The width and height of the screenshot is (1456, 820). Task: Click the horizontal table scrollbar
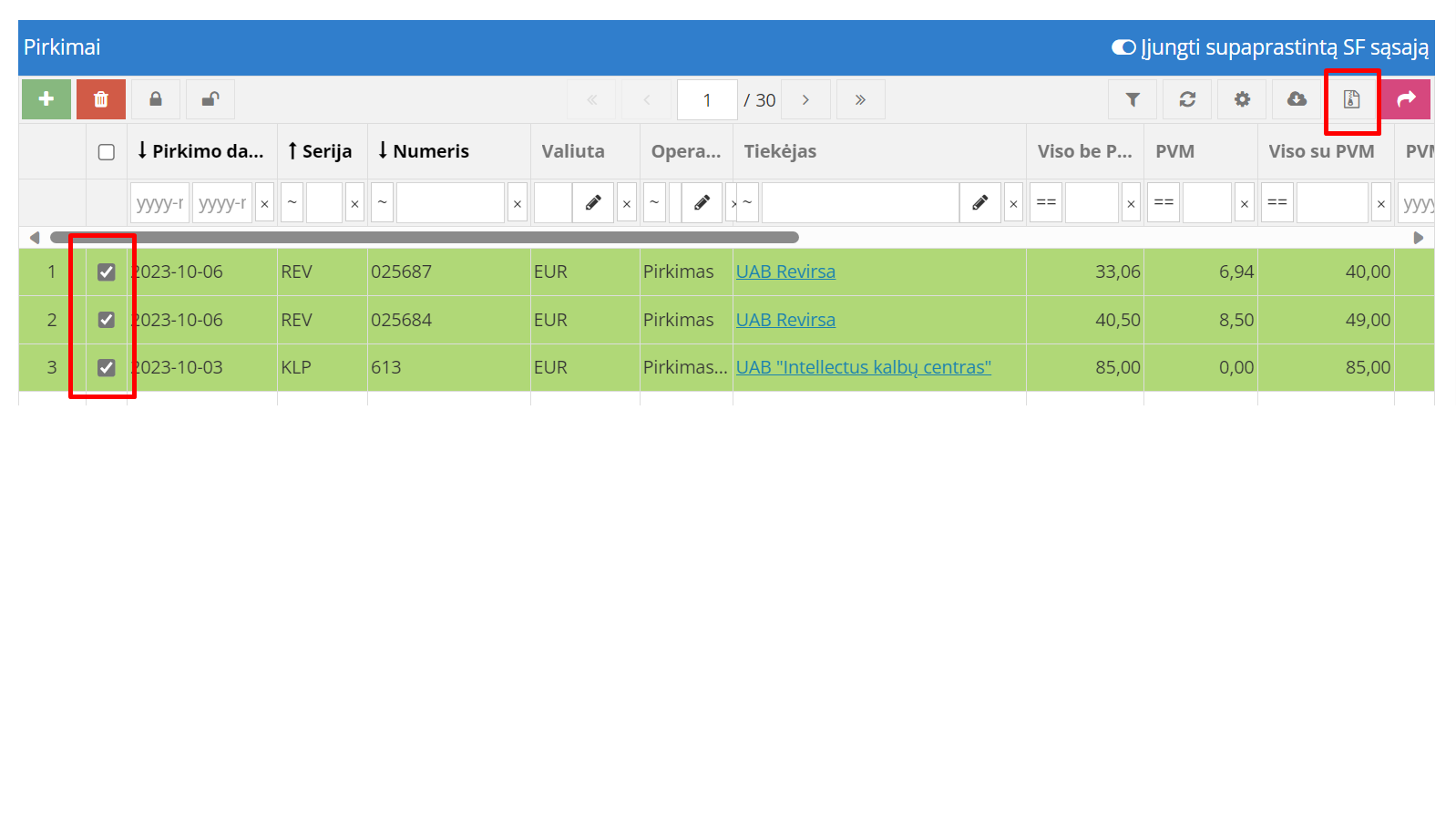click(x=425, y=238)
